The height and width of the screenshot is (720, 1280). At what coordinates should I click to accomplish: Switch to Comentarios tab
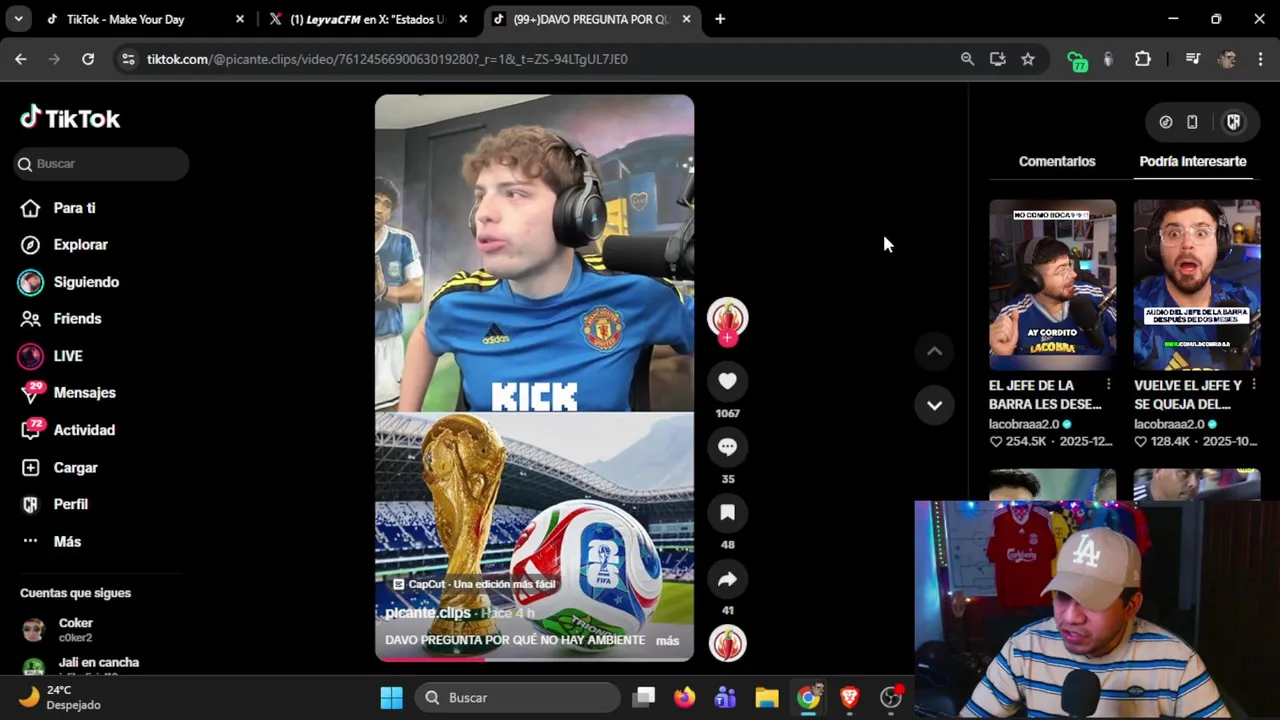click(1057, 162)
